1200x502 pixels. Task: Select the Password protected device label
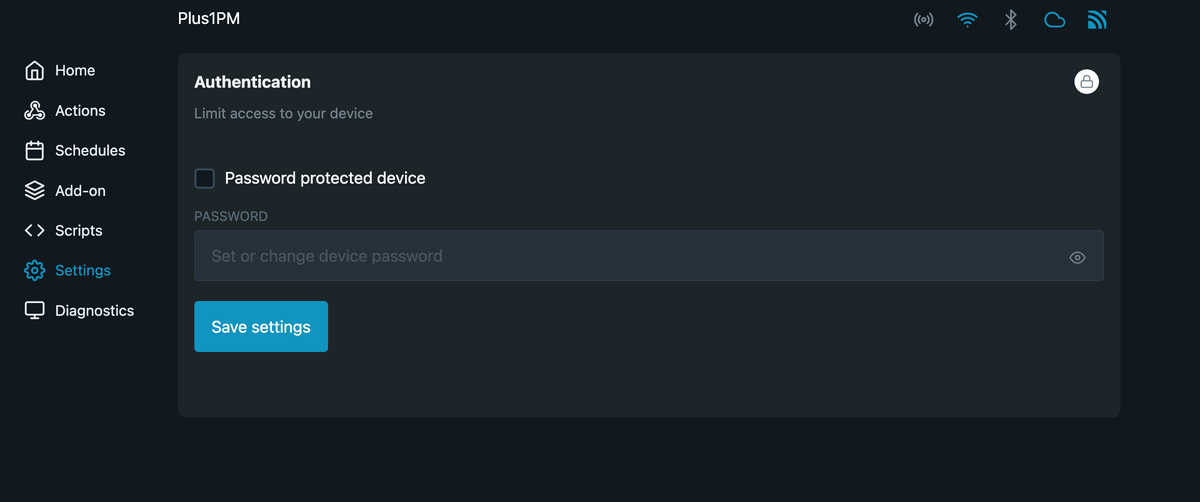(325, 179)
